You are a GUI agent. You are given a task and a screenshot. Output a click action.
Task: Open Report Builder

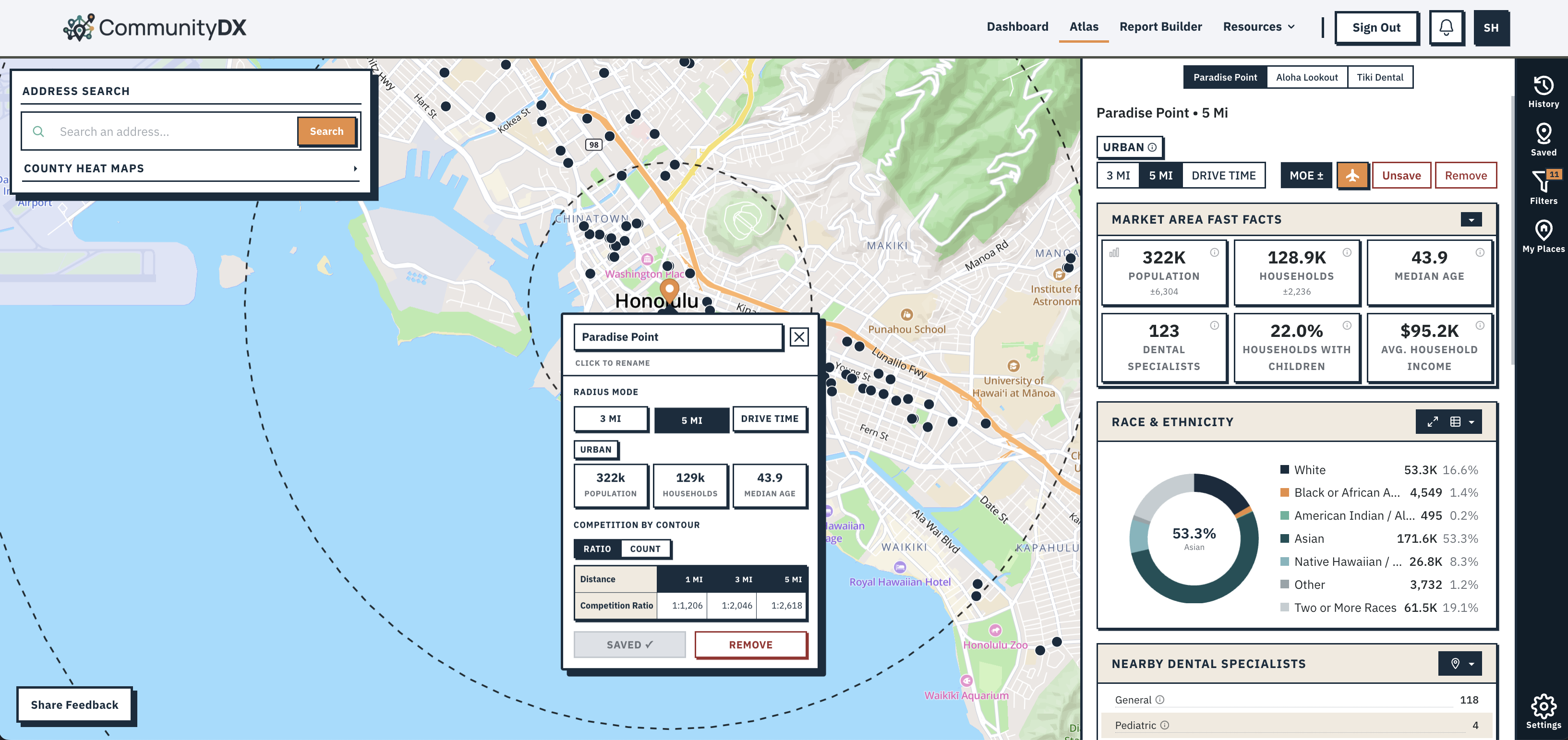pyautogui.click(x=1160, y=27)
